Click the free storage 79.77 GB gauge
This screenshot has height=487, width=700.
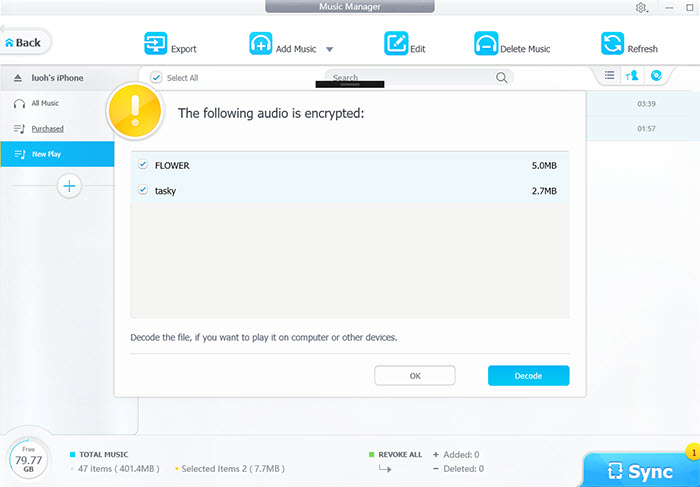pyautogui.click(x=29, y=460)
